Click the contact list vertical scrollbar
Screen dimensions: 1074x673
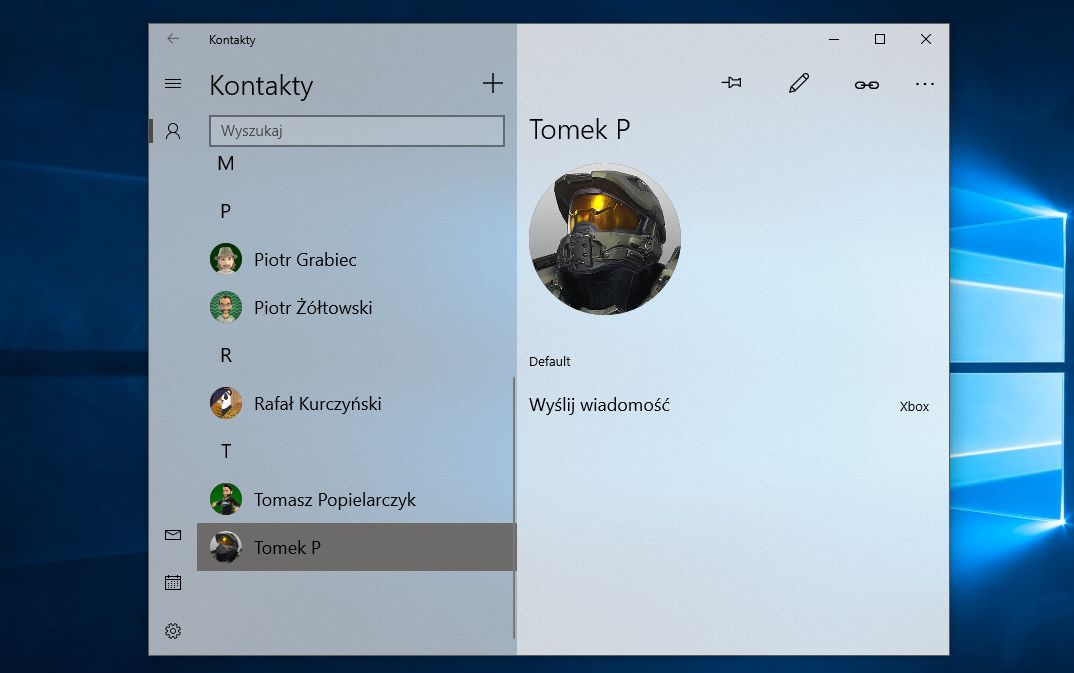pos(514,507)
